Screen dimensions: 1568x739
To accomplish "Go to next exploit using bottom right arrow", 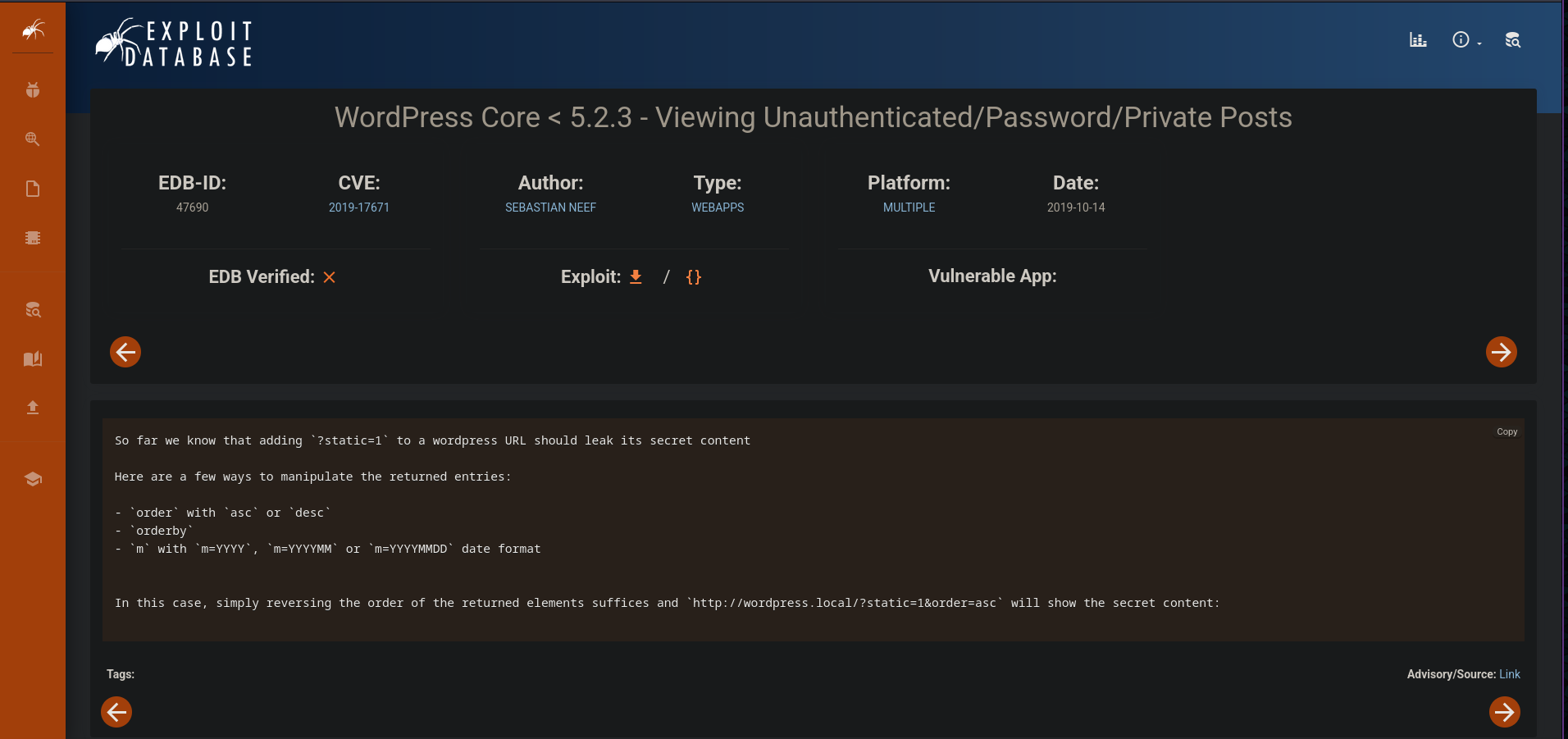I will [x=1505, y=712].
